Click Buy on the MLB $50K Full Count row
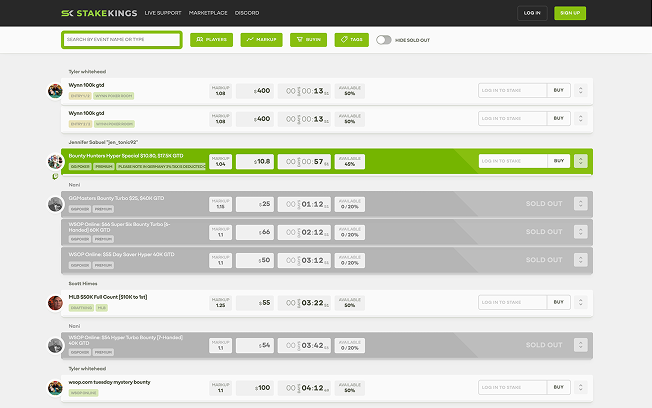 click(558, 302)
